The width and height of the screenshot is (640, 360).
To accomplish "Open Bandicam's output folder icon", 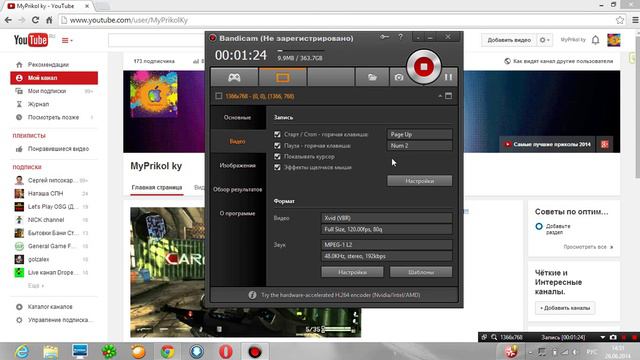I will 372,77.
